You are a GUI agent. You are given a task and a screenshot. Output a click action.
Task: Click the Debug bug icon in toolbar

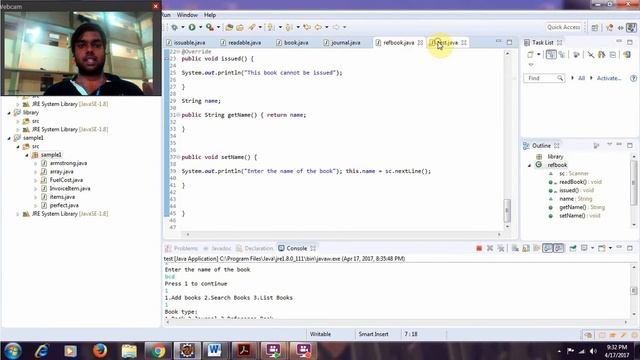[174, 27]
